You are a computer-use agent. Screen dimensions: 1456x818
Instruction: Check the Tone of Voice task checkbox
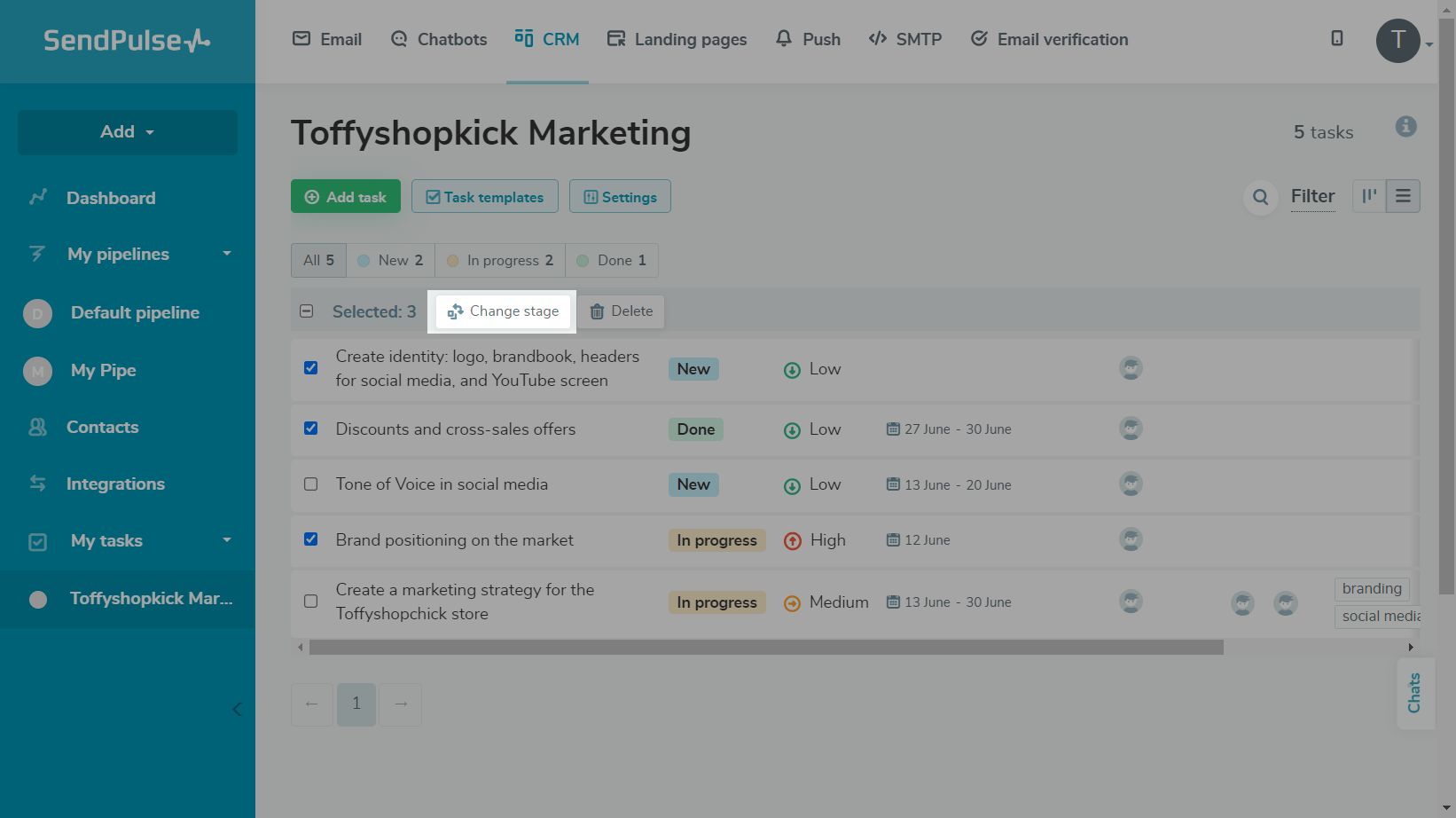click(311, 484)
